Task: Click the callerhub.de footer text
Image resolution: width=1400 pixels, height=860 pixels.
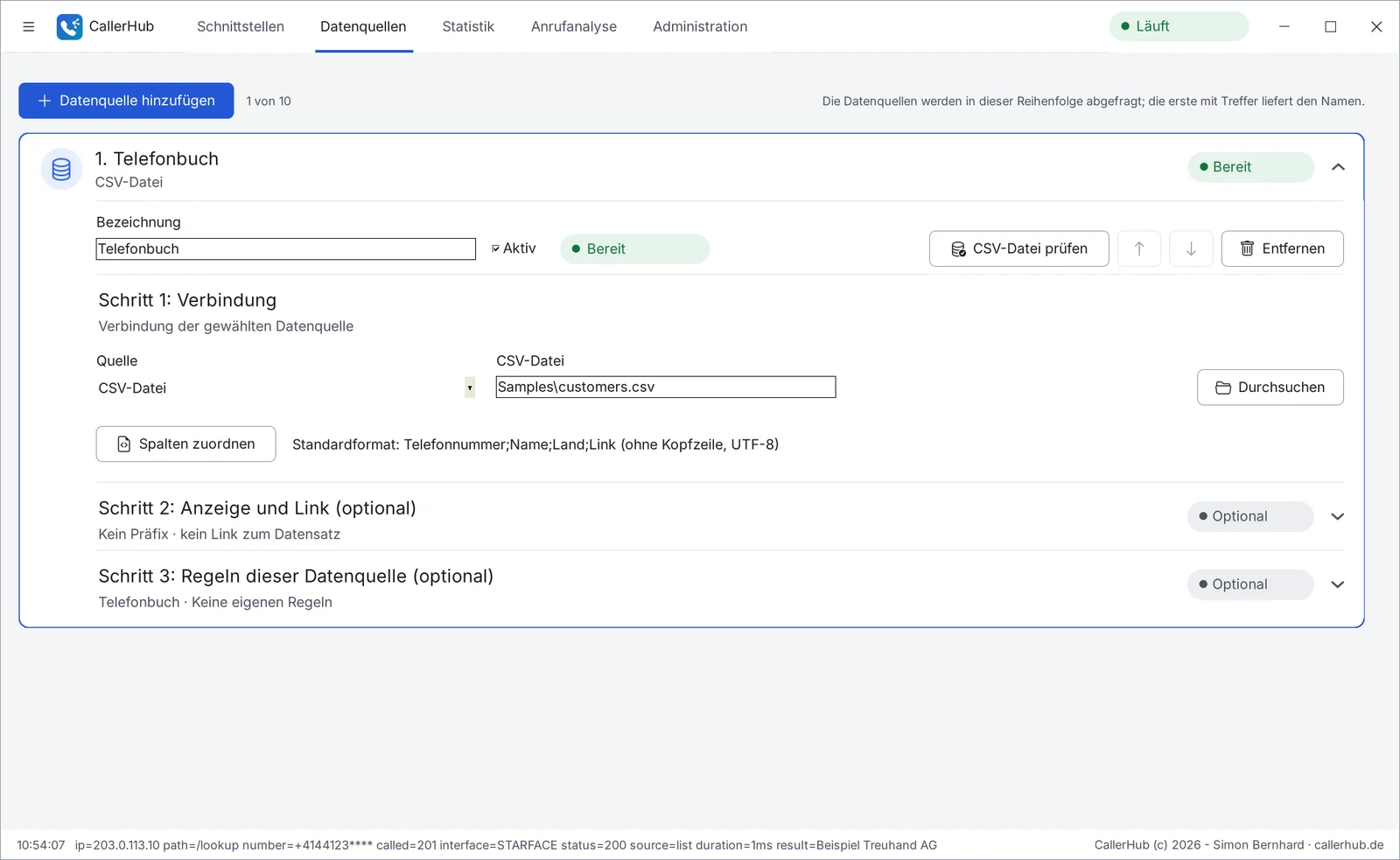Action: click(1349, 845)
